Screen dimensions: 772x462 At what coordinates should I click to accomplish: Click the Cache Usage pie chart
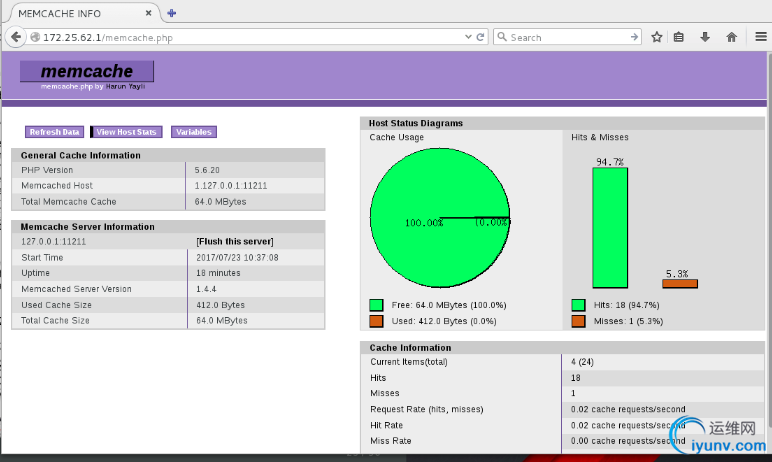(440, 218)
